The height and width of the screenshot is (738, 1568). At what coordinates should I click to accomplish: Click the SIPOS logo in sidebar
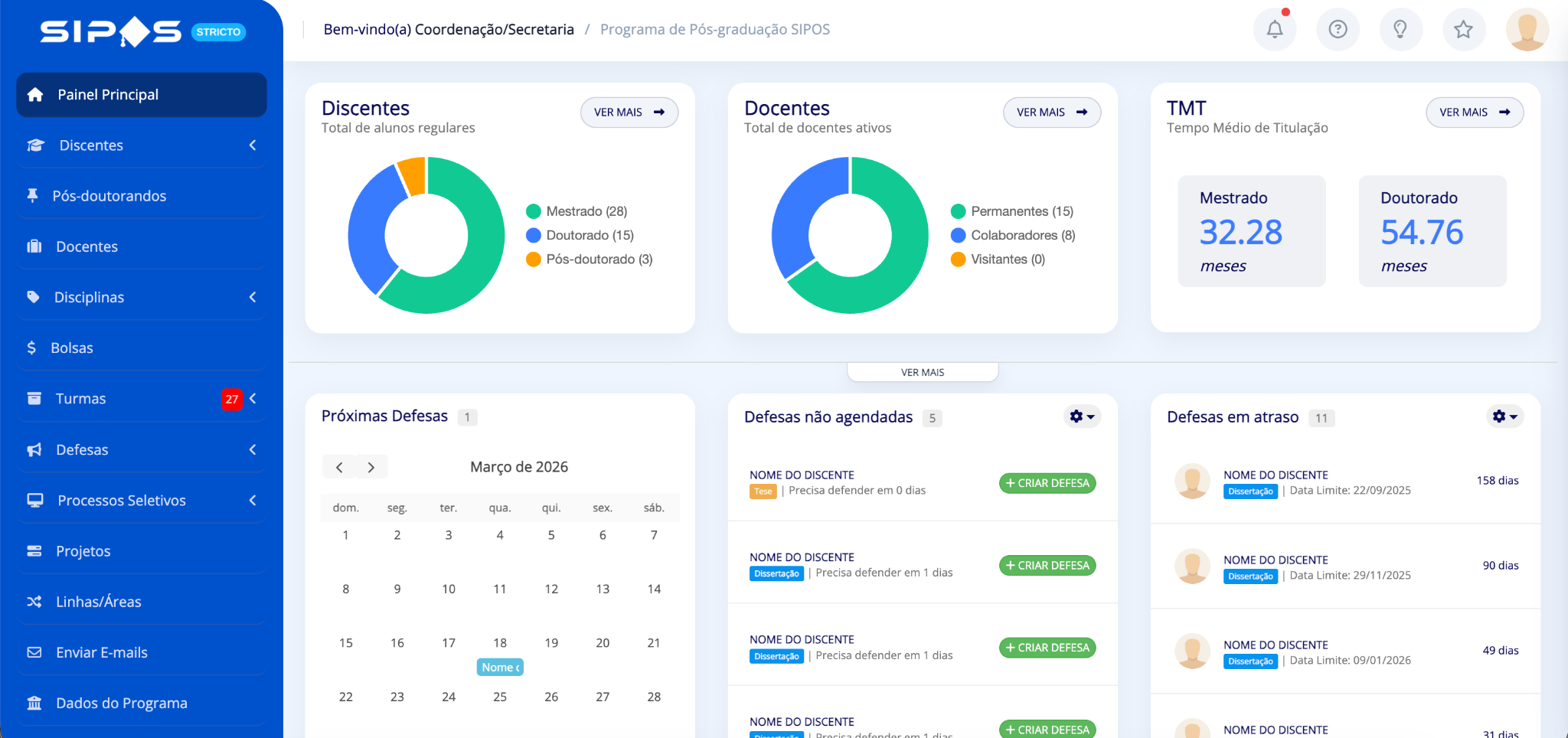111,31
